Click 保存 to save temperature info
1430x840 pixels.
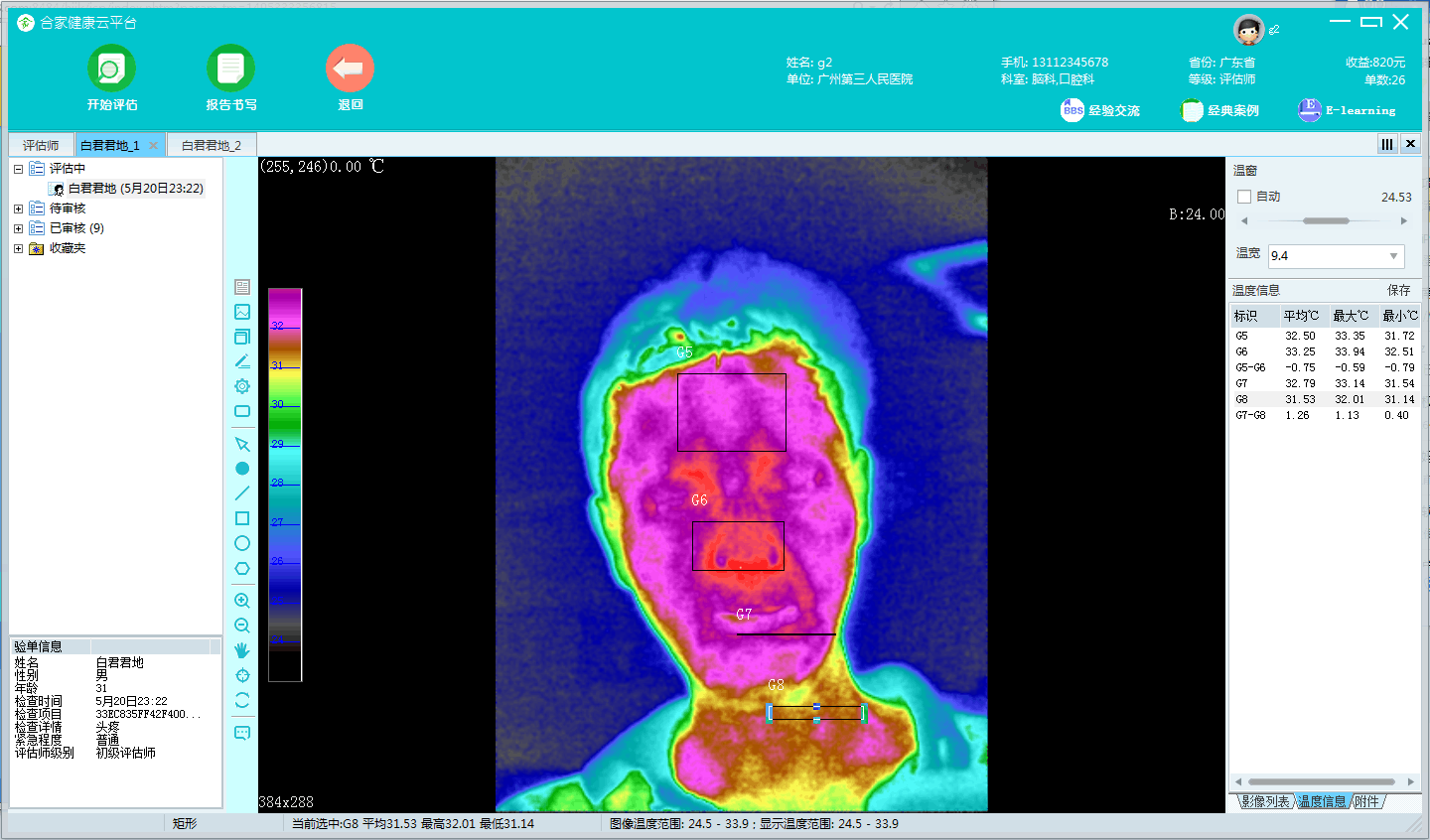(1398, 290)
